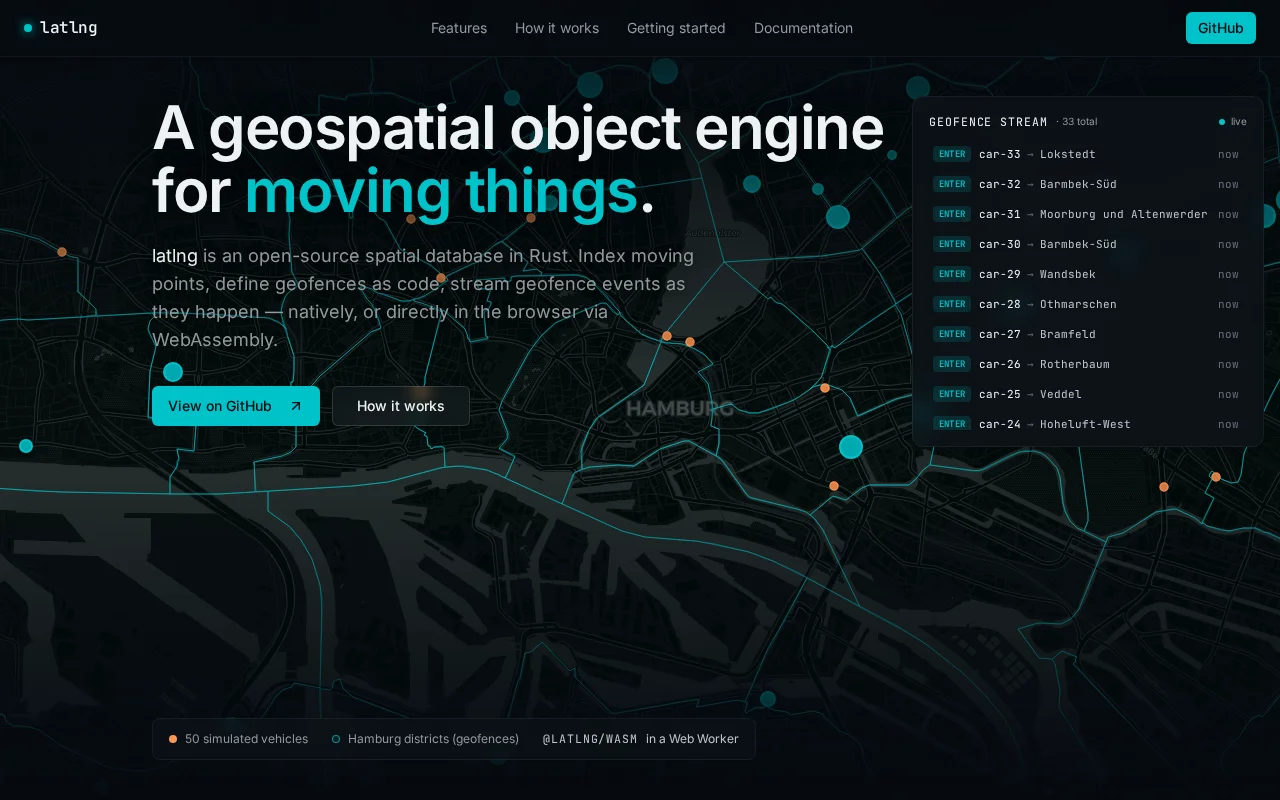Image resolution: width=1280 pixels, height=800 pixels.
Task: Click the in a Web Worker legend text
Action: [692, 739]
